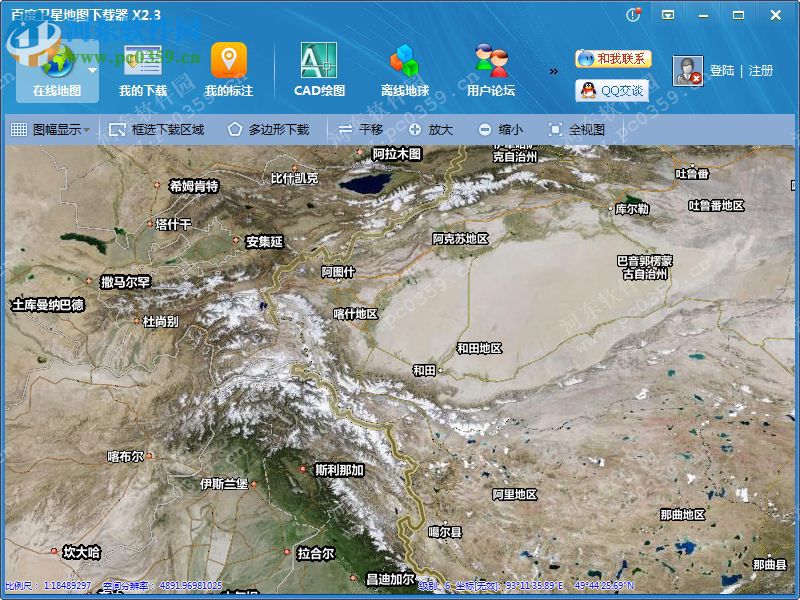
Task: Click the 伊斯兰堡 city label
Action: pos(224,483)
